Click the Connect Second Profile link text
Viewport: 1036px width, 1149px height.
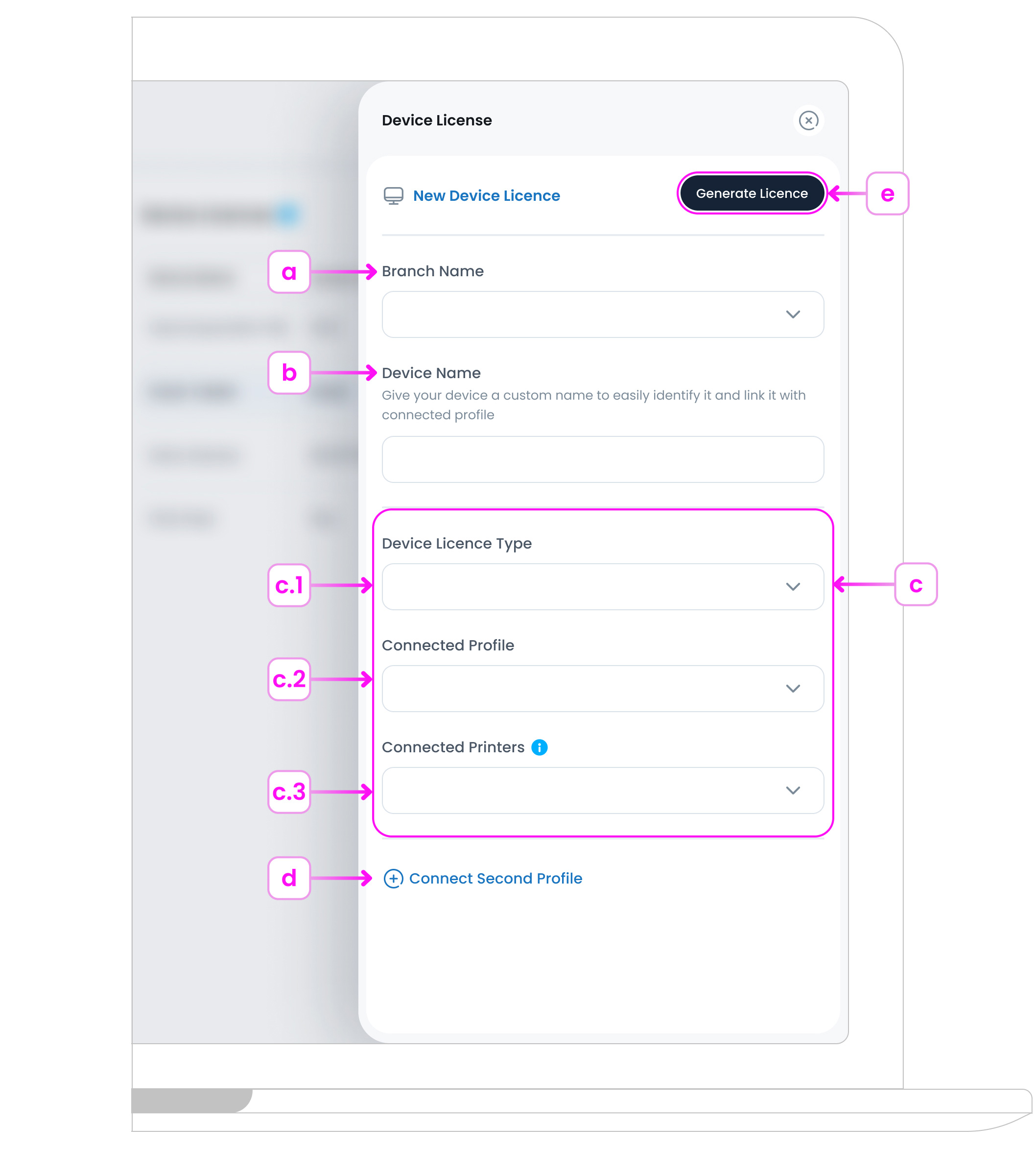click(495, 879)
